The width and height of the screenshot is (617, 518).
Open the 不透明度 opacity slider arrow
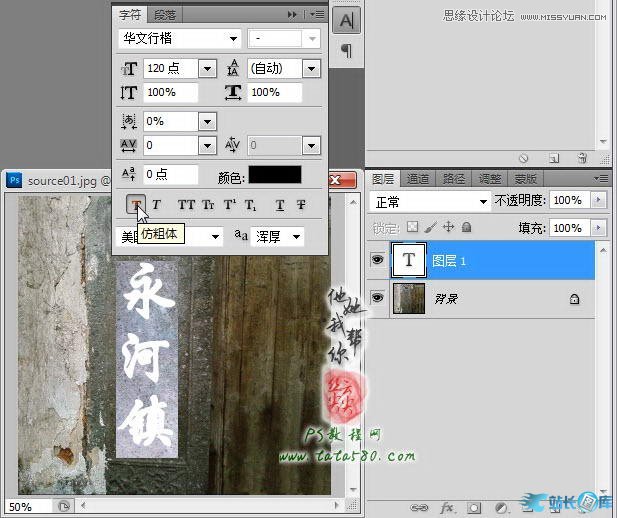point(598,201)
